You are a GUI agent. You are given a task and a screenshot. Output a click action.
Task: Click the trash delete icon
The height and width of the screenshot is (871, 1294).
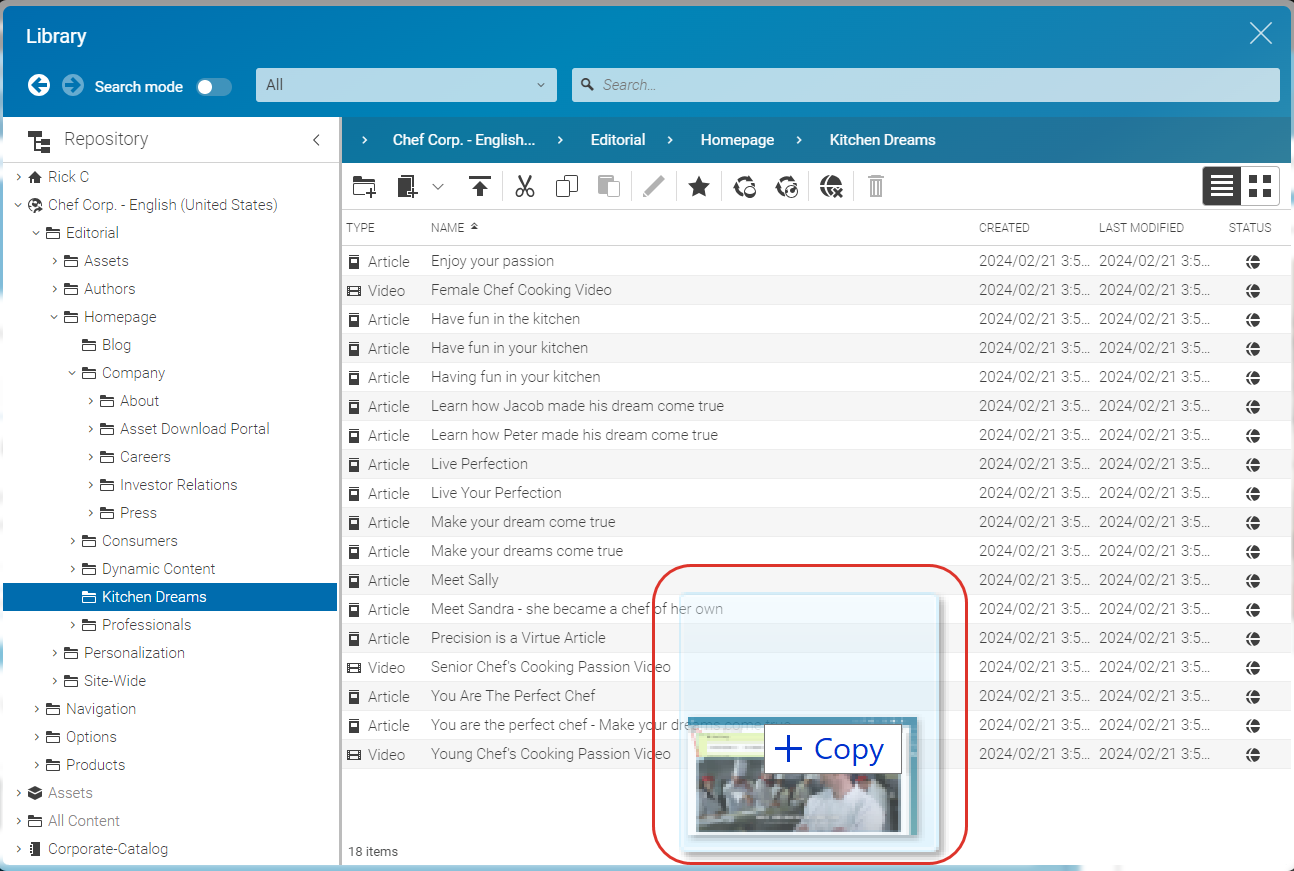pos(876,187)
